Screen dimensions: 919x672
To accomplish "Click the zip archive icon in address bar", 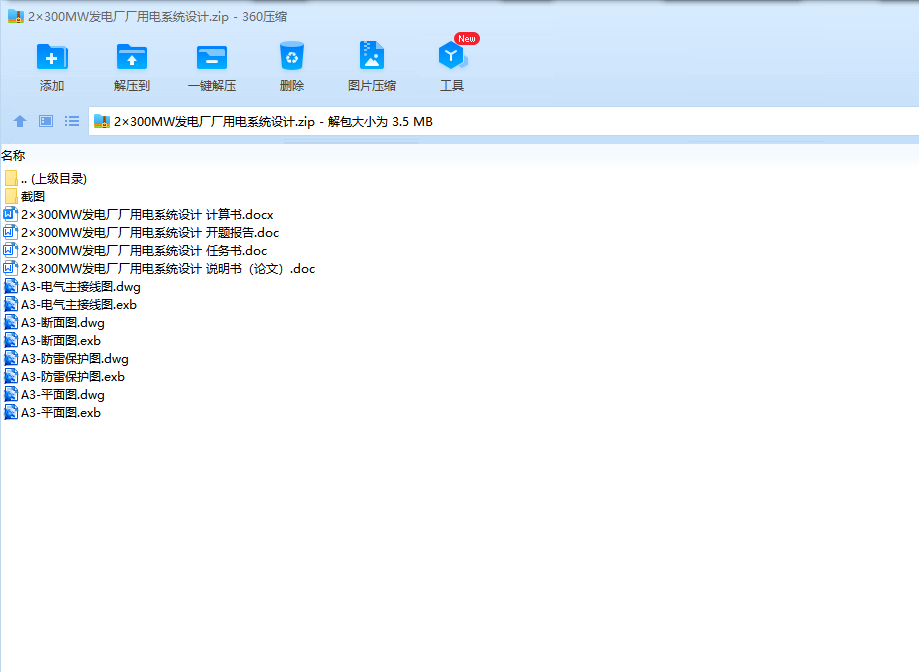I will coord(102,121).
